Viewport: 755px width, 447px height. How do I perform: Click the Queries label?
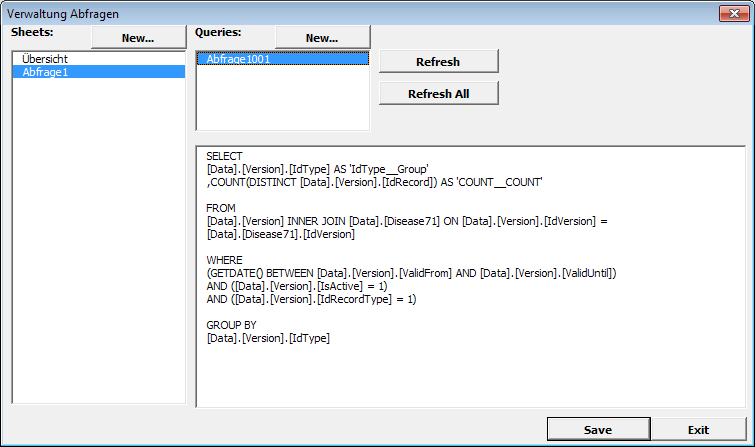[218, 32]
